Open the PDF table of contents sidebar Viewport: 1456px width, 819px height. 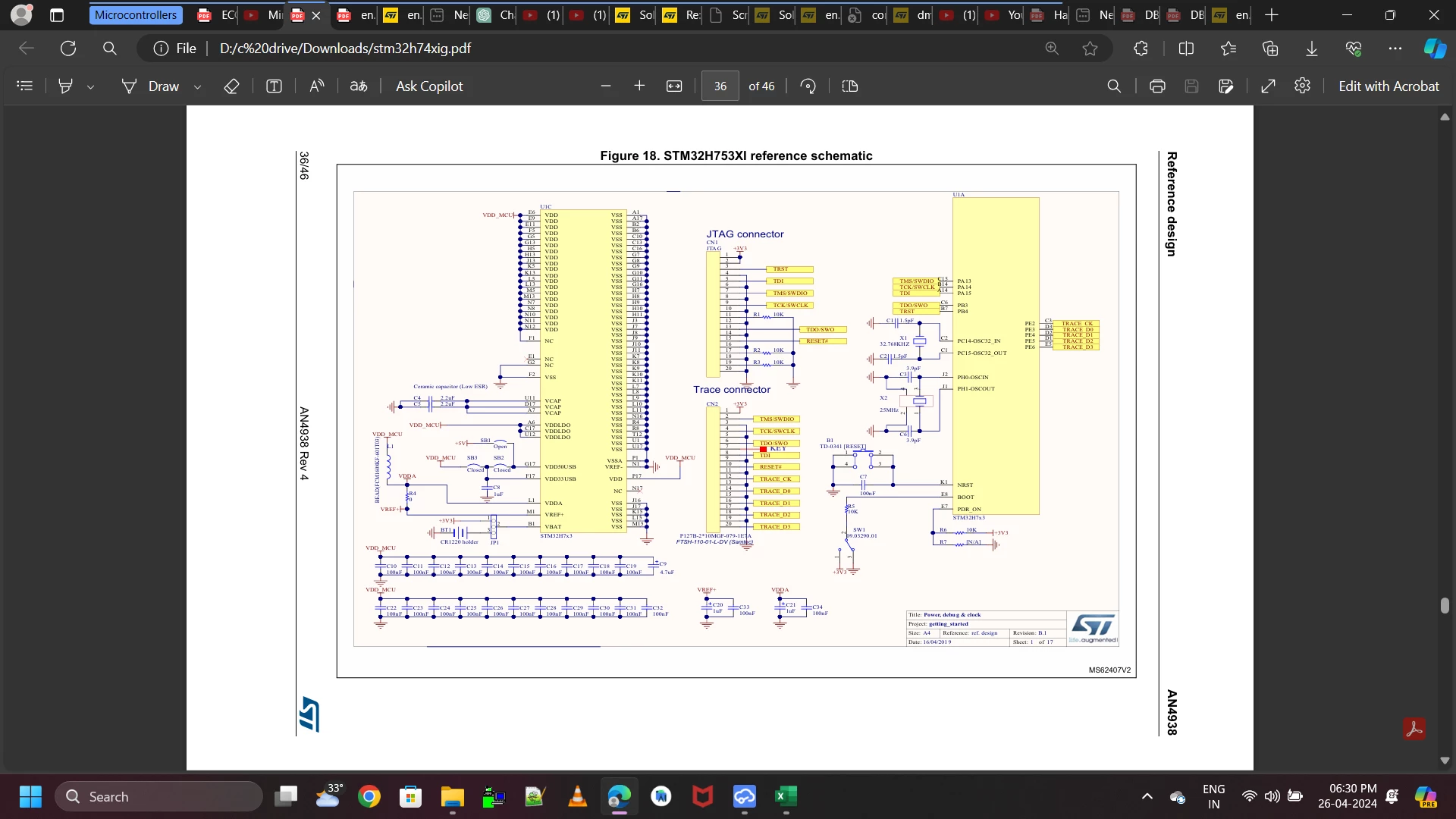pyautogui.click(x=25, y=86)
